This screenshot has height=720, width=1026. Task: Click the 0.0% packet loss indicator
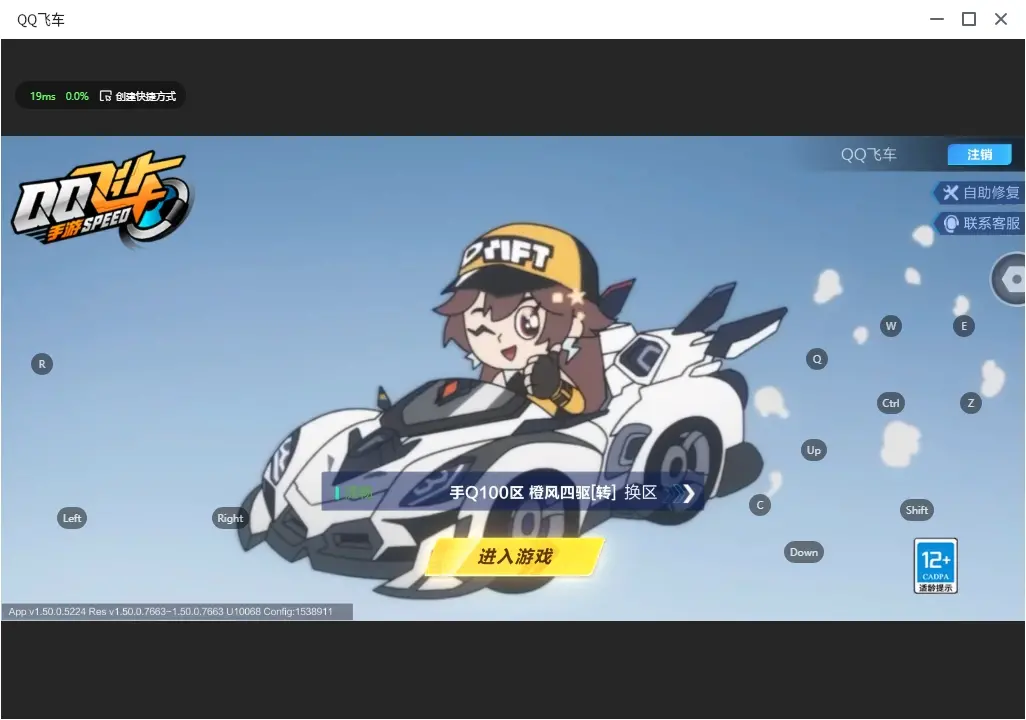coord(77,96)
